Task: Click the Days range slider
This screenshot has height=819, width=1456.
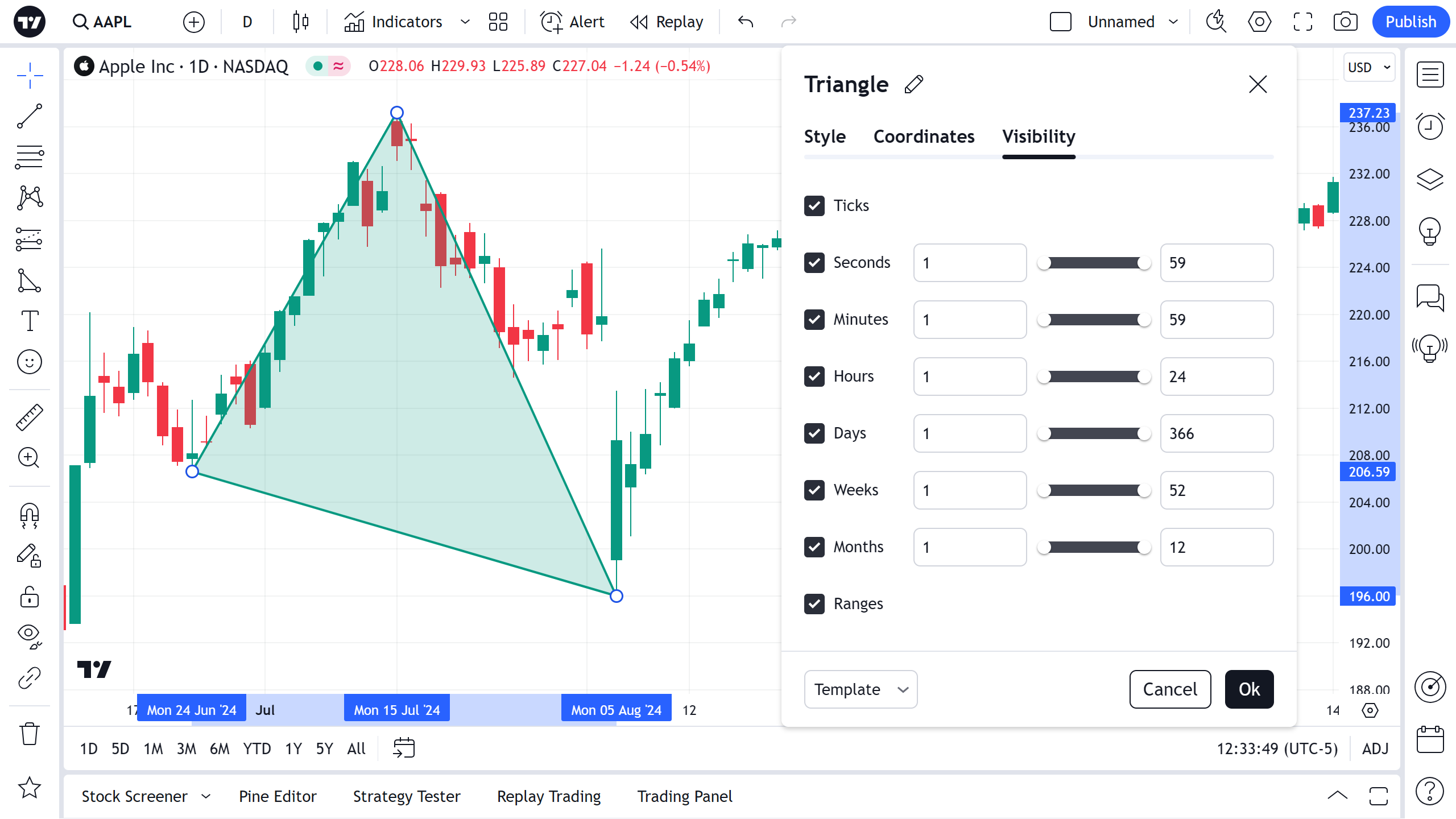Action: click(x=1094, y=433)
